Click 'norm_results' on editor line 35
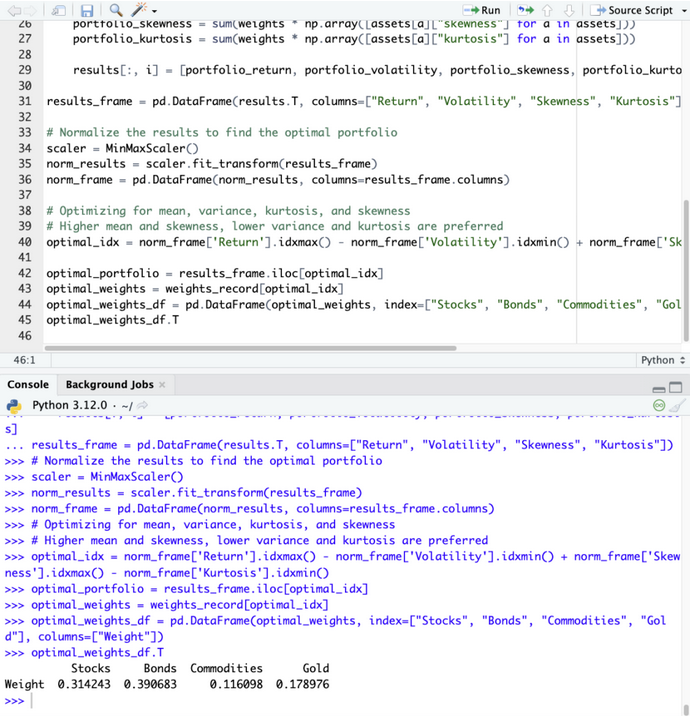The height and width of the screenshot is (716, 690). [86, 164]
